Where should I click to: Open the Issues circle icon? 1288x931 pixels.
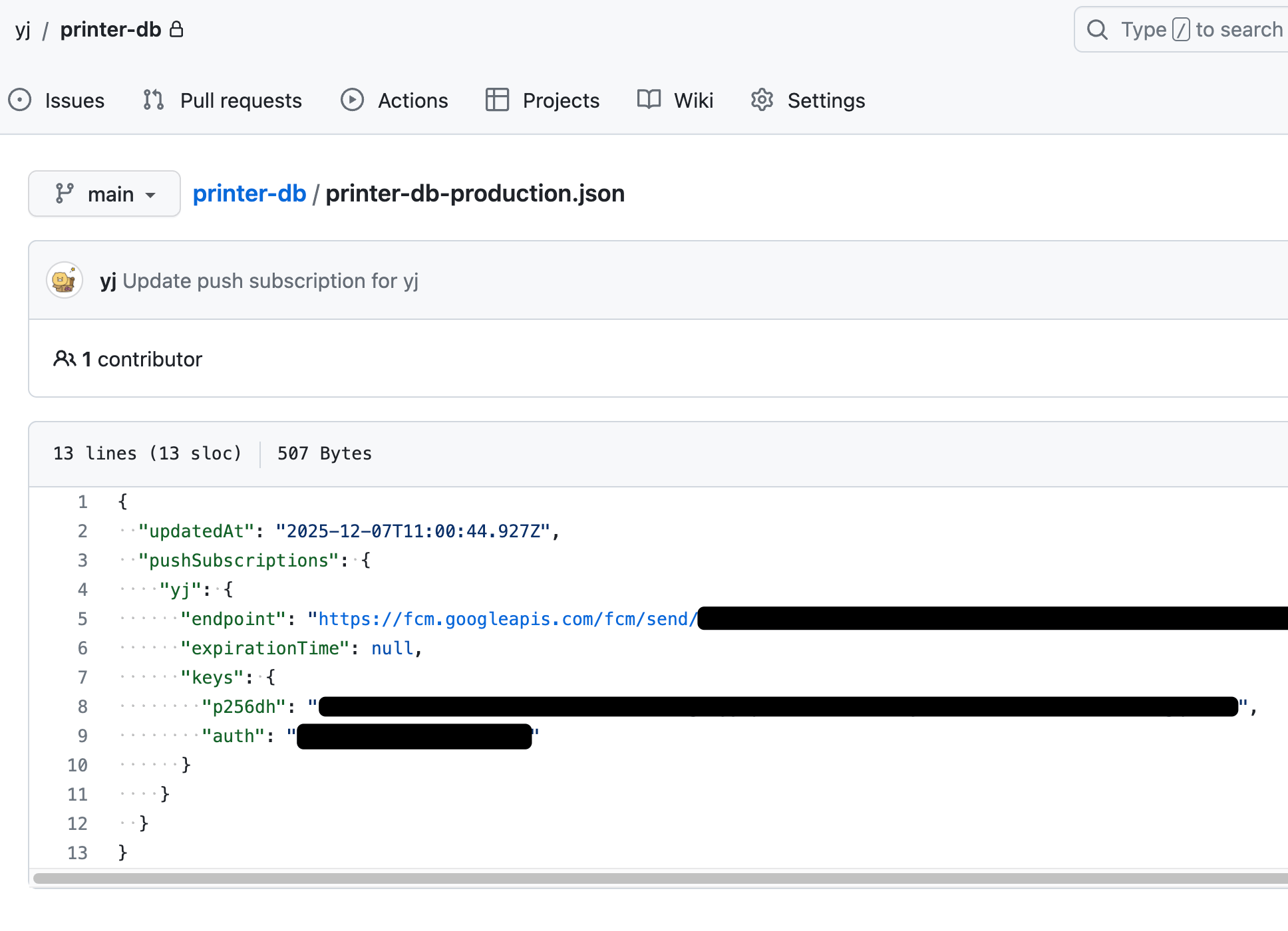21,100
